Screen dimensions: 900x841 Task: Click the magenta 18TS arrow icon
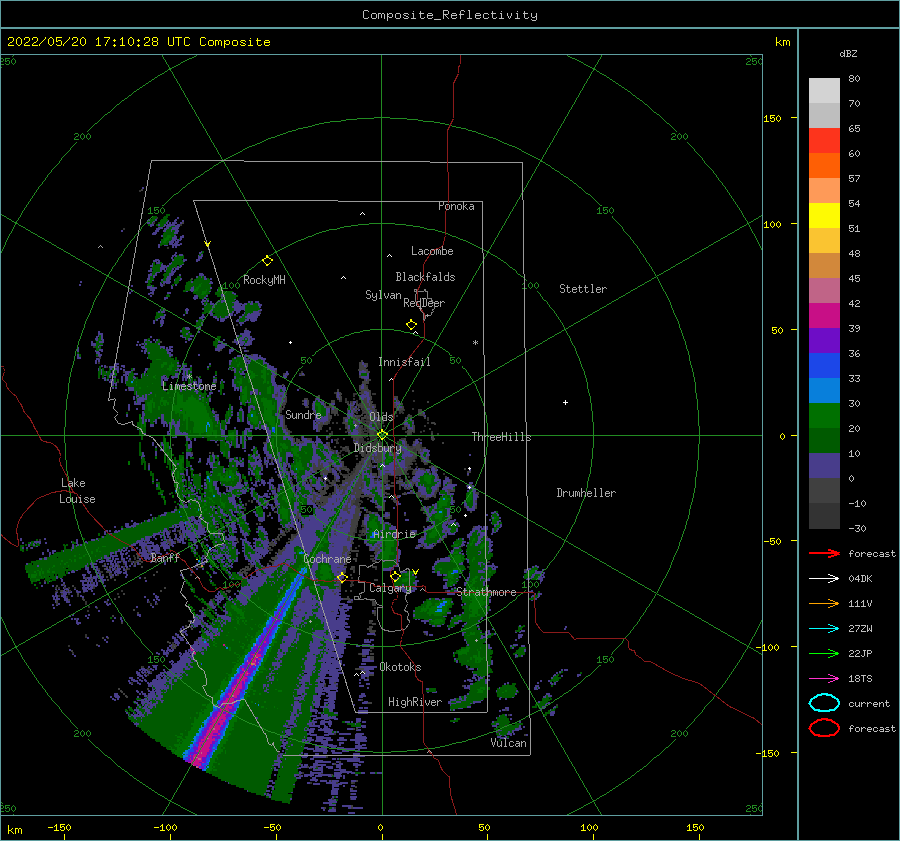pyautogui.click(x=824, y=679)
